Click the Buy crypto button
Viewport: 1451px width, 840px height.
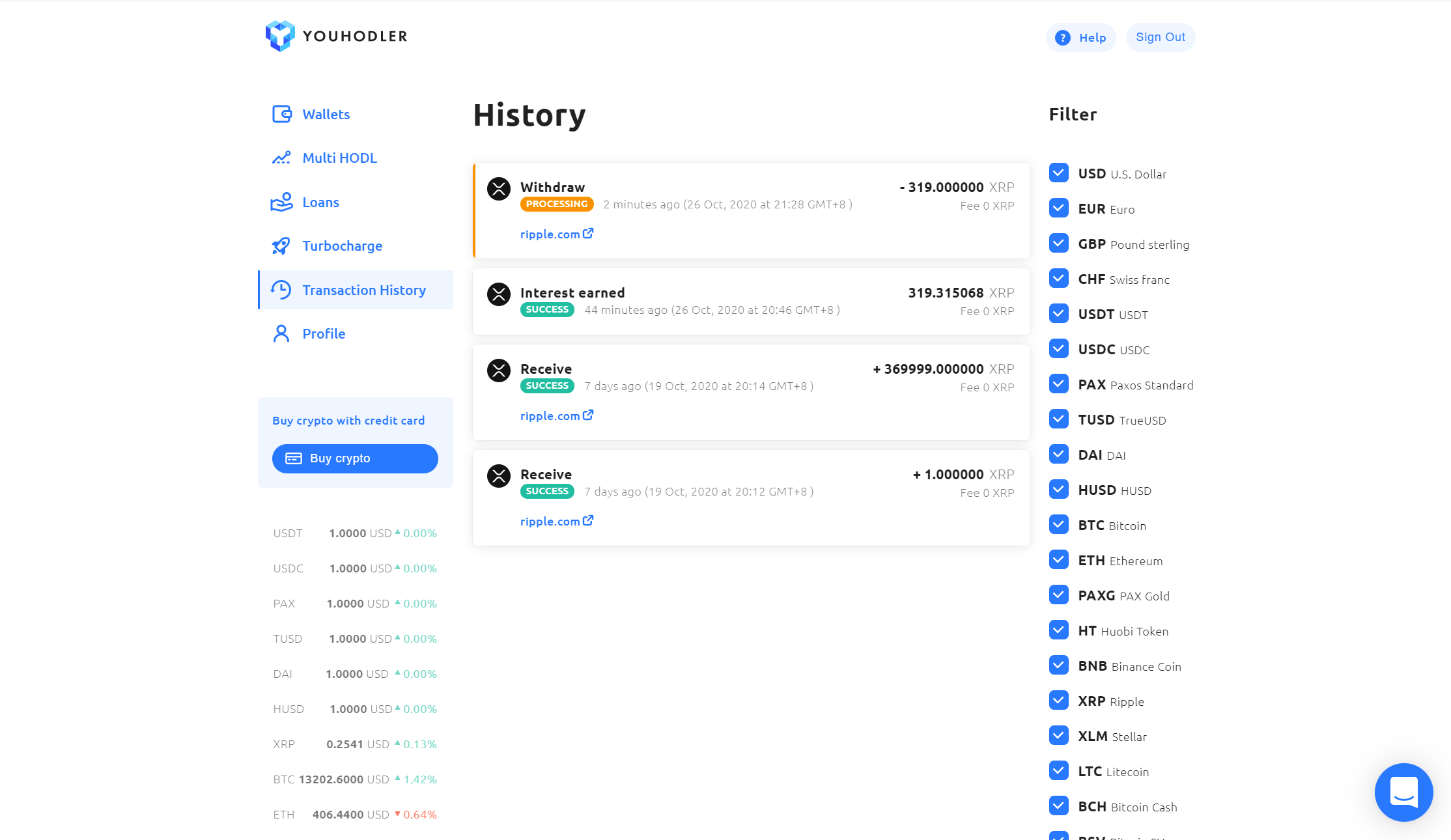(355, 458)
